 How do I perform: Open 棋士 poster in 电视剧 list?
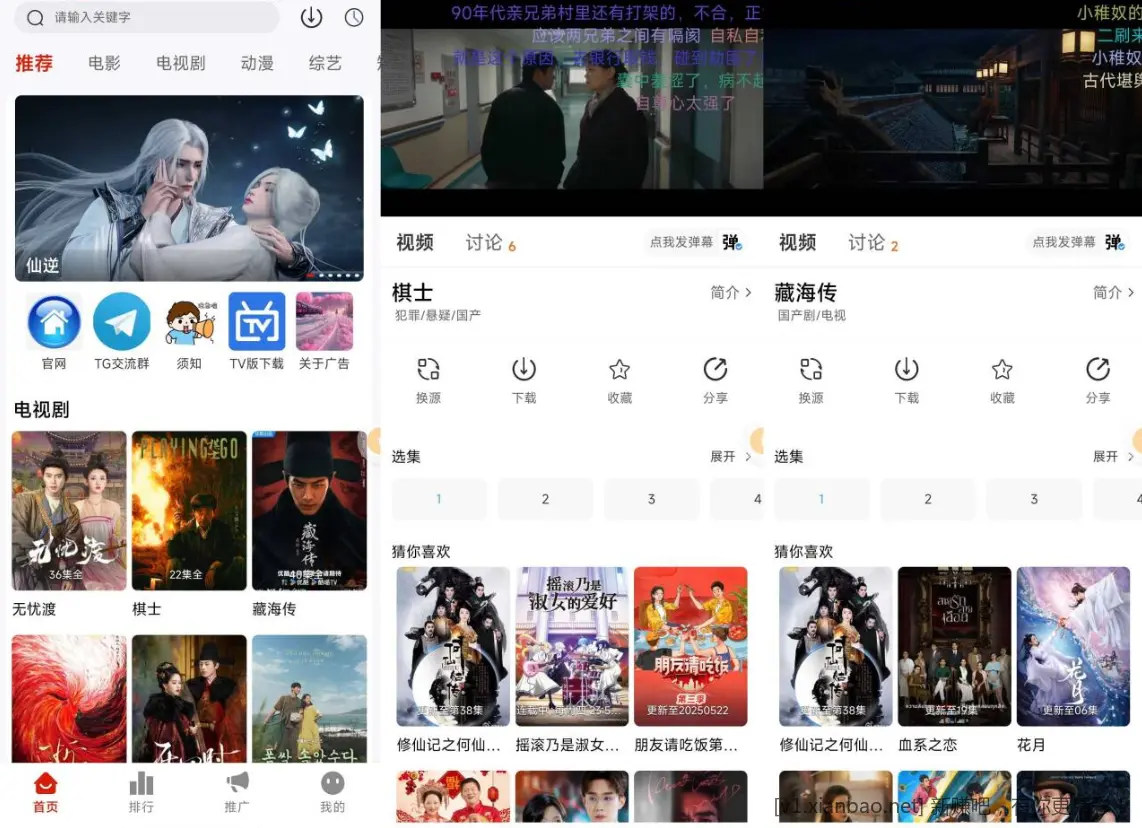(x=189, y=510)
